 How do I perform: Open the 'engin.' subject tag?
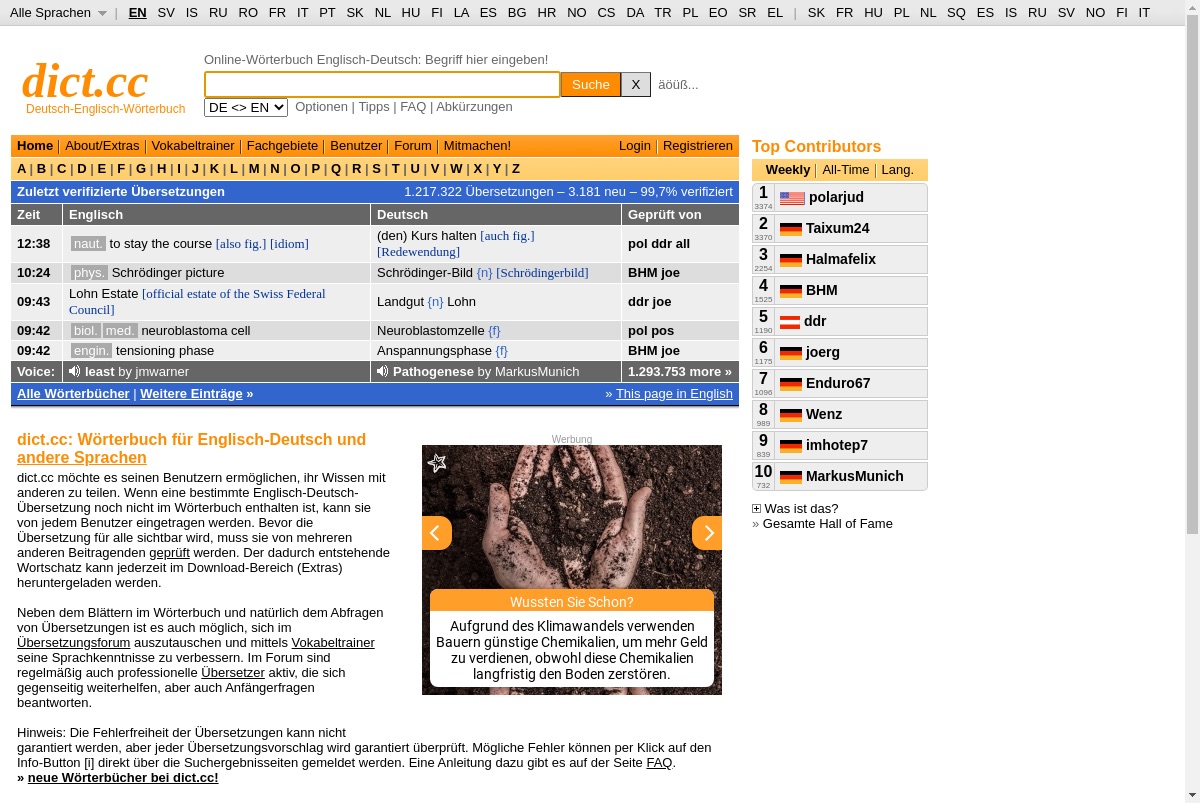click(x=91, y=351)
